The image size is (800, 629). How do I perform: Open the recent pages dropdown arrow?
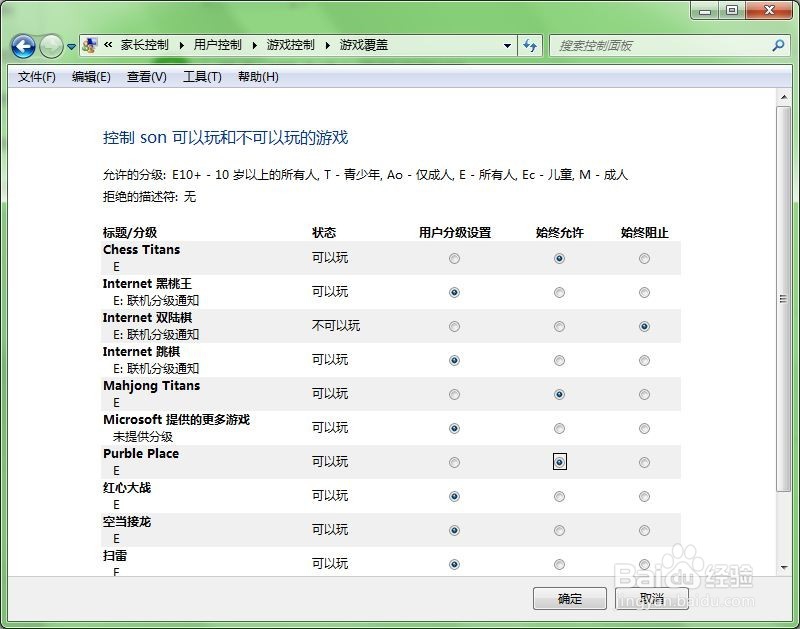pyautogui.click(x=71, y=46)
